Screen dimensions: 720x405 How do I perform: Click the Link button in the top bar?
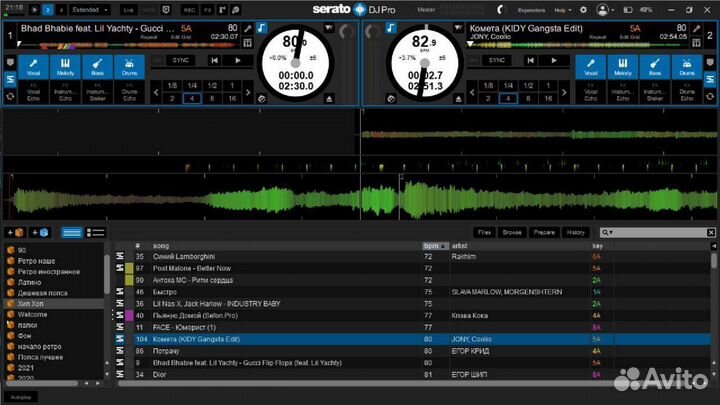click(129, 10)
